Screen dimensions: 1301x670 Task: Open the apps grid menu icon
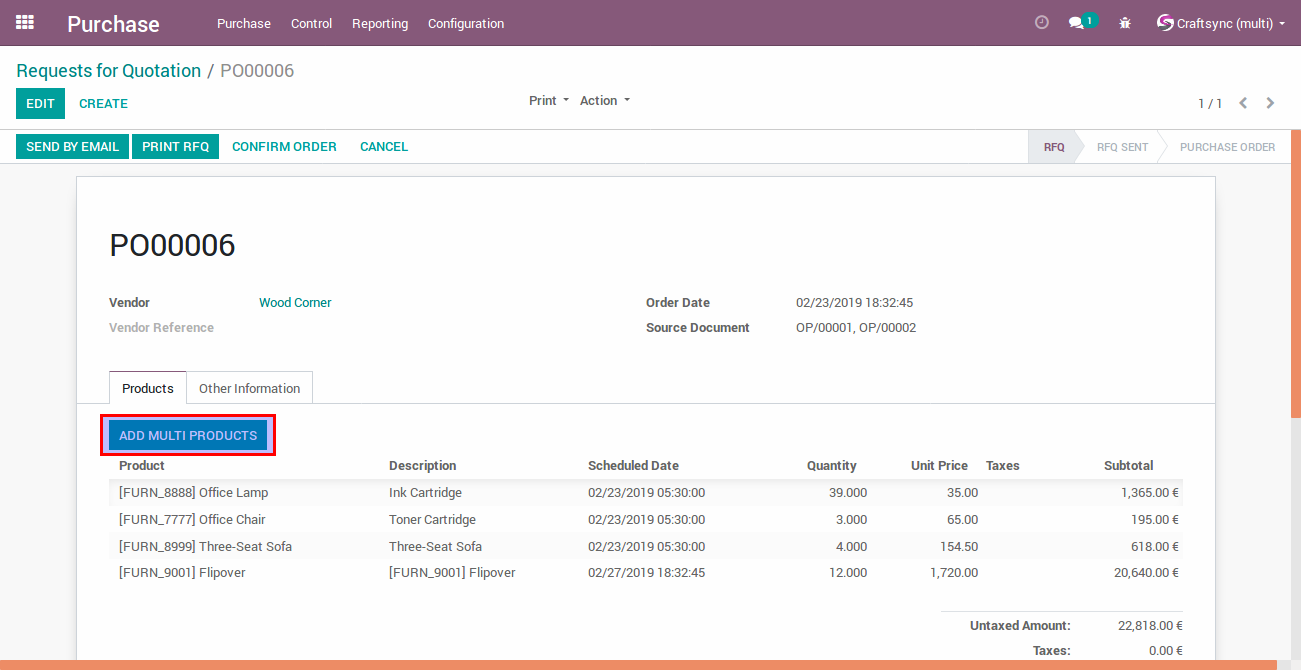[x=25, y=22]
